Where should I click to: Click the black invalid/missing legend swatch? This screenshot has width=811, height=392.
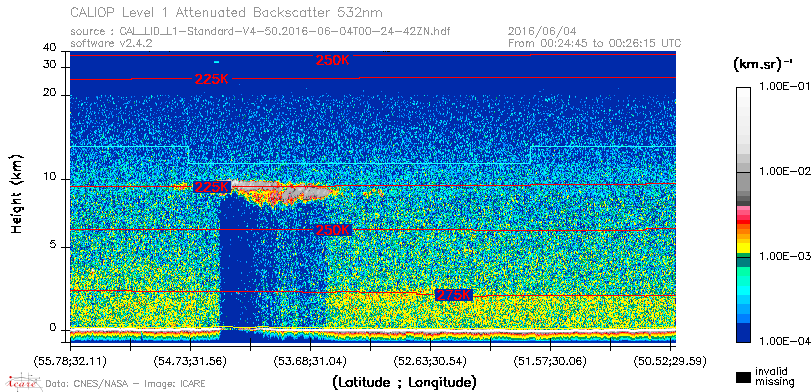(x=744, y=378)
